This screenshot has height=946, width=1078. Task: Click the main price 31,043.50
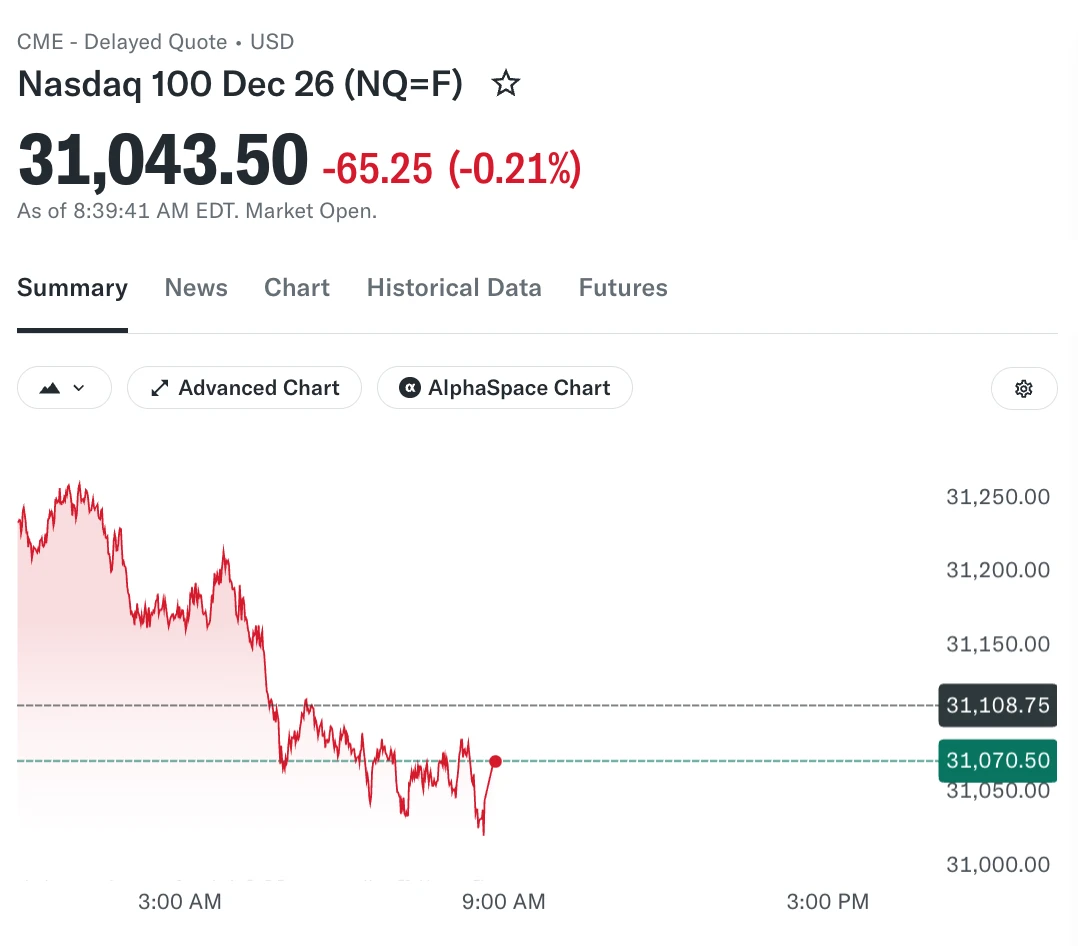(163, 160)
